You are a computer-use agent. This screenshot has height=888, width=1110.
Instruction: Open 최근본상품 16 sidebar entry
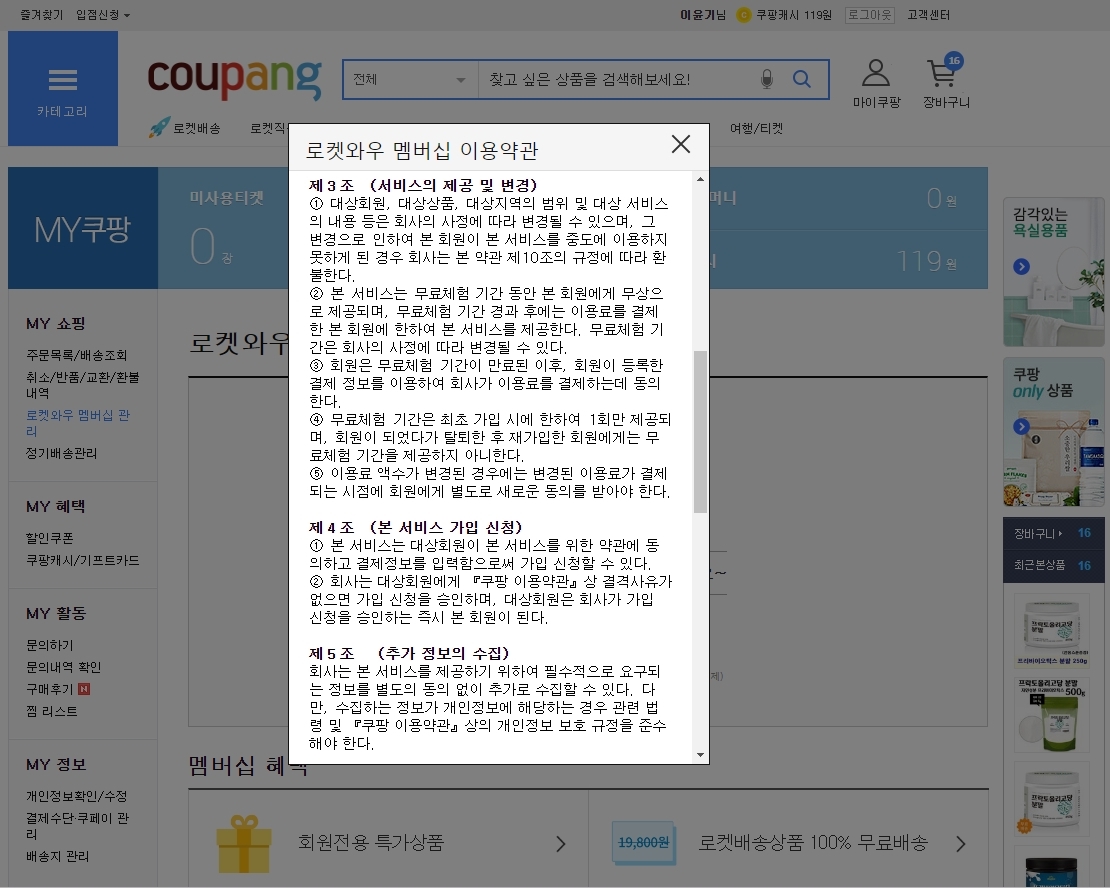coord(1053,565)
